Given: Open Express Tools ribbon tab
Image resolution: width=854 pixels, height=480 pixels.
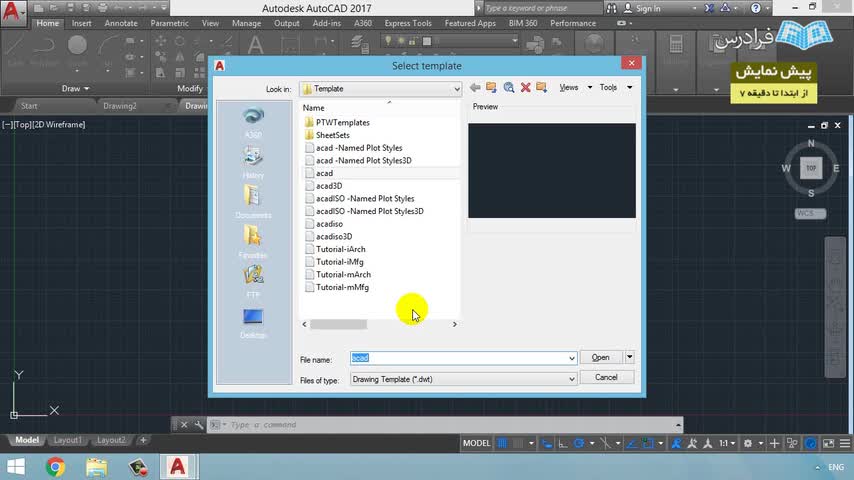Looking at the screenshot, I should coord(408,23).
